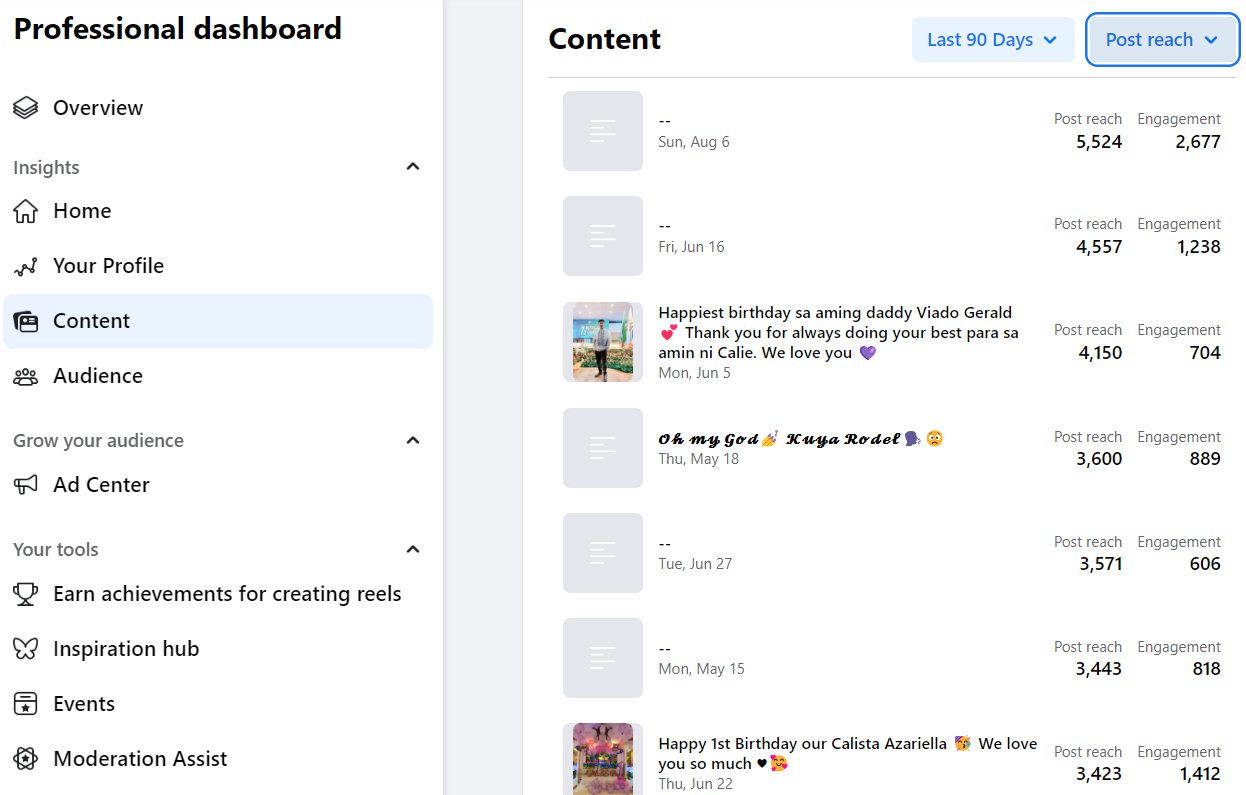The image size is (1246, 795).
Task: Open Your Profile insights
Action: tap(218, 266)
